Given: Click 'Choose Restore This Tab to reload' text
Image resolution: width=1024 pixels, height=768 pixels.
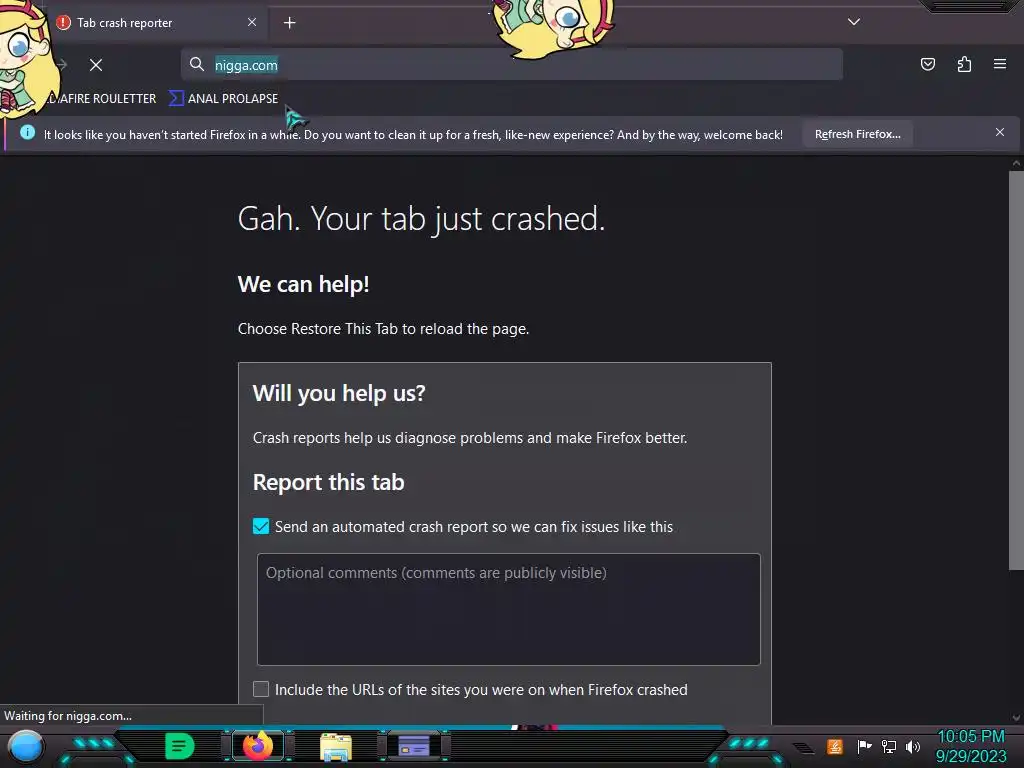Looking at the screenshot, I should [x=383, y=328].
